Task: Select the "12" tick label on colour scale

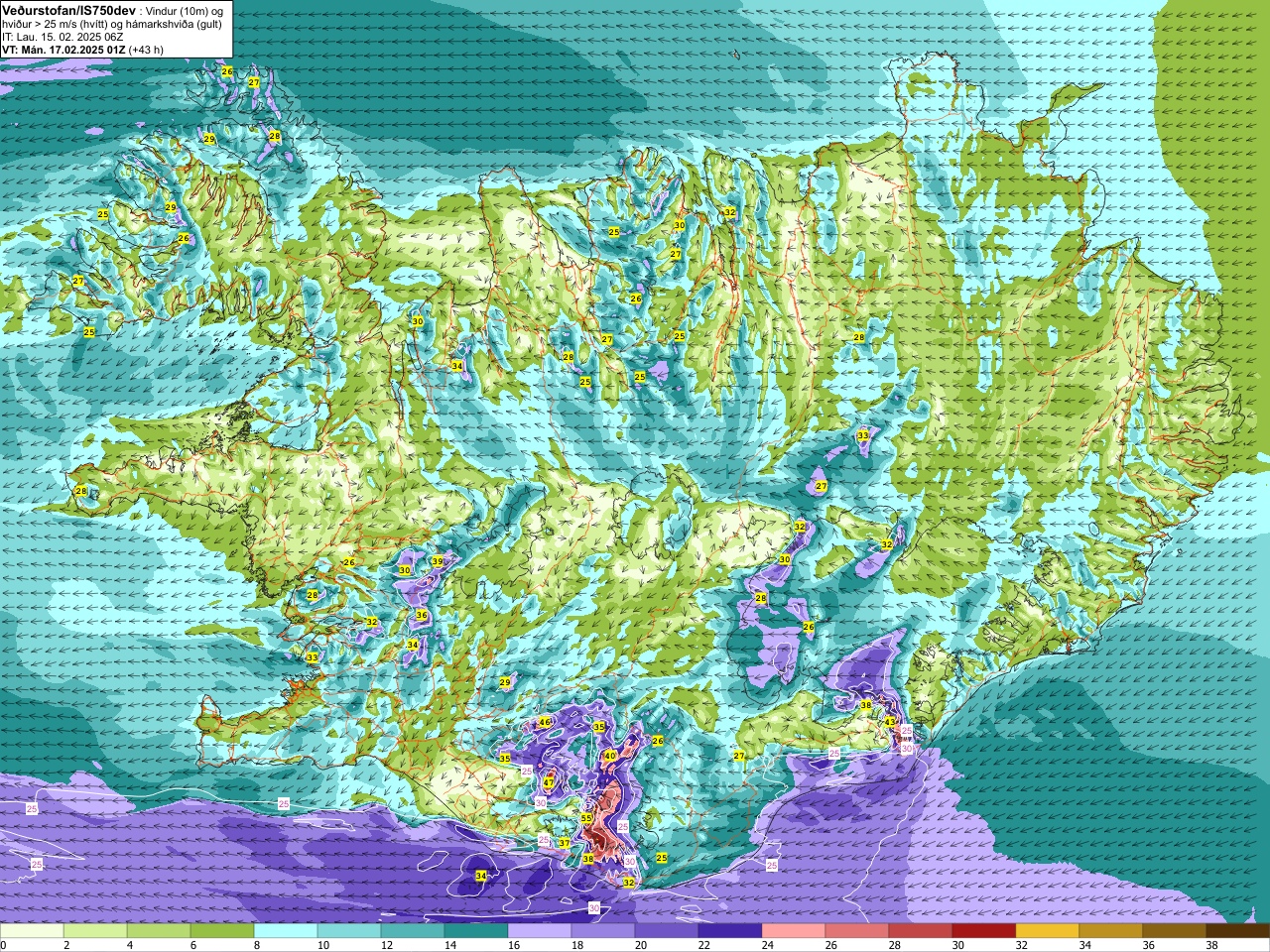Action: click(x=387, y=945)
